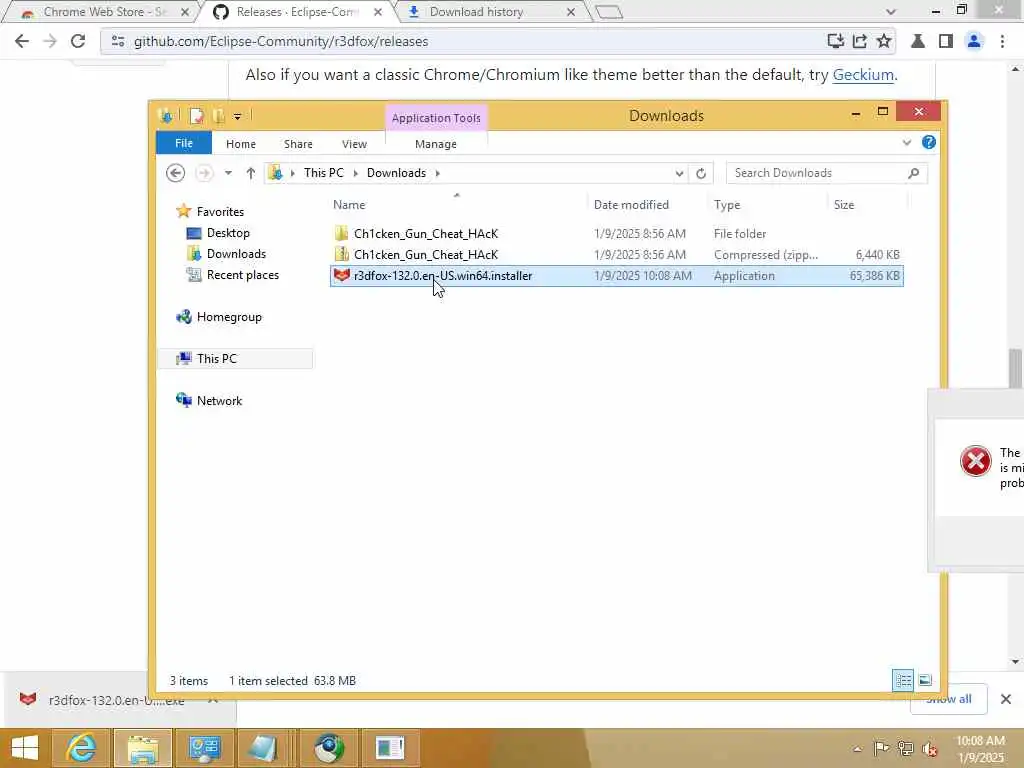Click muted volume icon in system tray

930,749
